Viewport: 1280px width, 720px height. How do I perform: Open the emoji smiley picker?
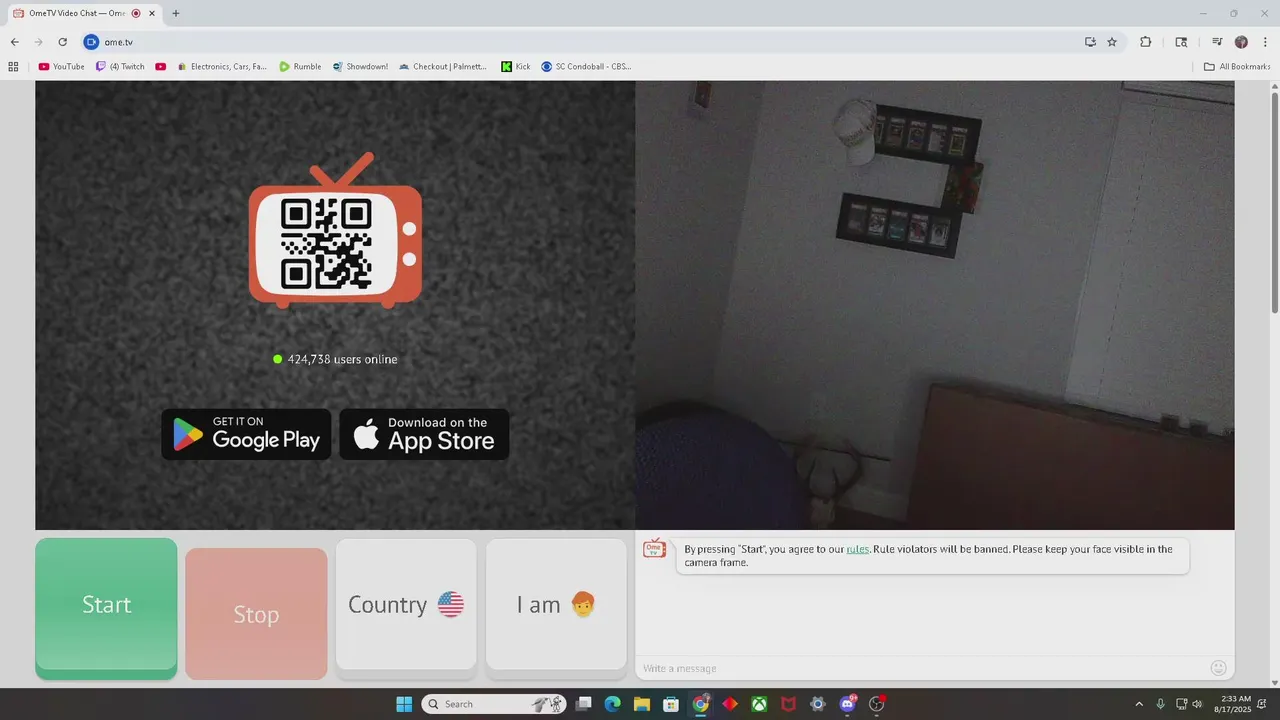[x=1218, y=668]
